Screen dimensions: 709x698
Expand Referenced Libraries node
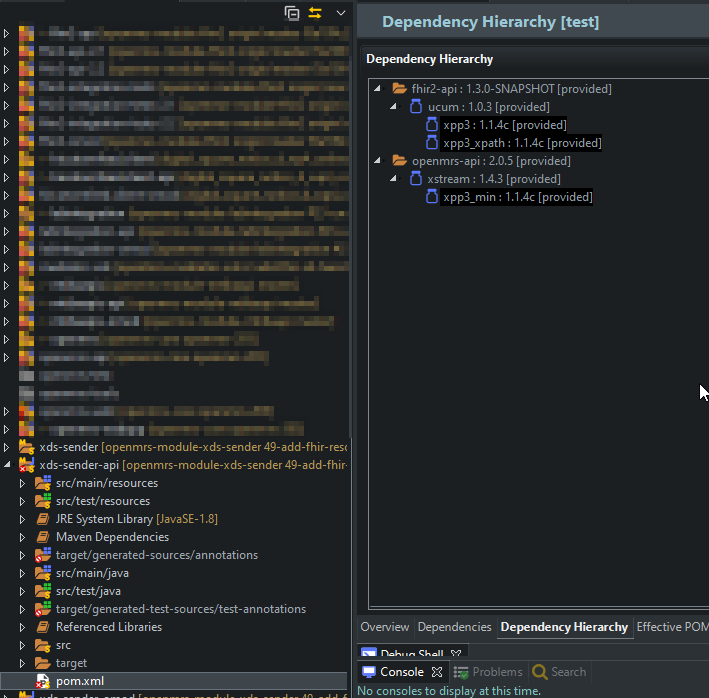22,627
